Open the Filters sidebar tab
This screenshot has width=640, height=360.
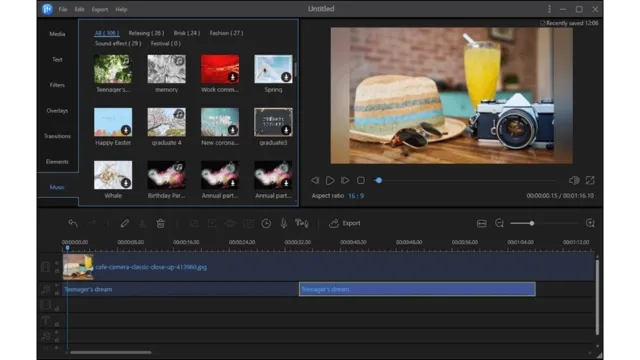click(57, 85)
